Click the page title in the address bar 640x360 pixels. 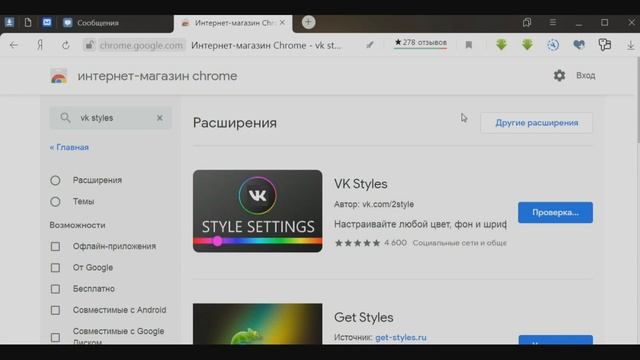point(266,45)
